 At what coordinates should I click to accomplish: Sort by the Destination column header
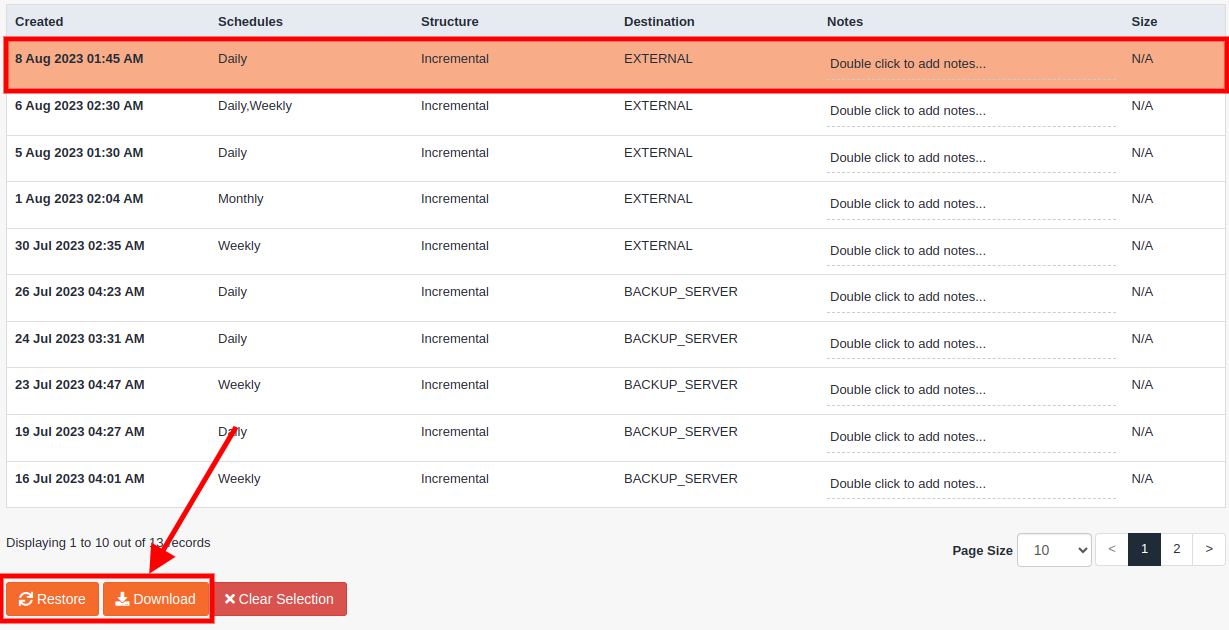click(x=659, y=21)
